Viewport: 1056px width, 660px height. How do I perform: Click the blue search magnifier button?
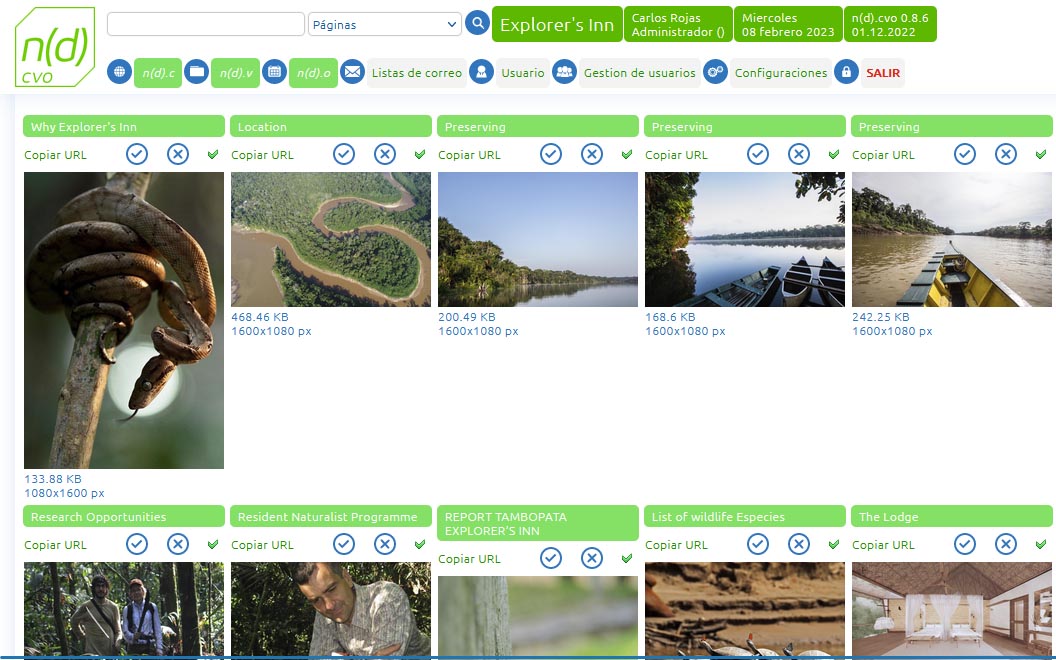477,24
